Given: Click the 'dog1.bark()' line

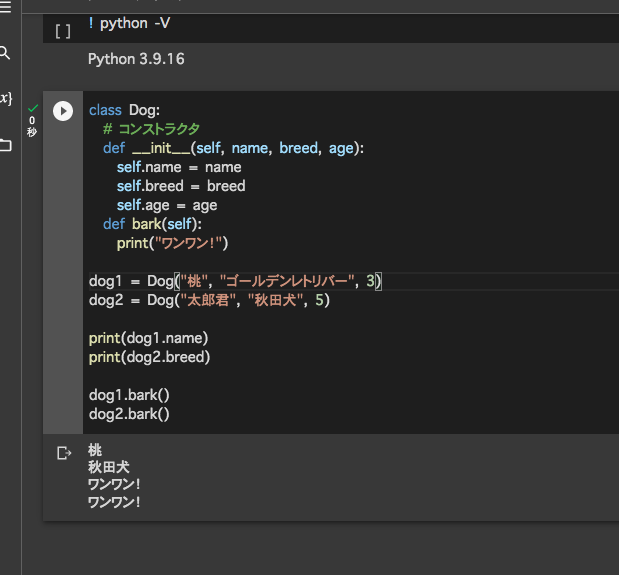Looking at the screenshot, I should pos(129,395).
